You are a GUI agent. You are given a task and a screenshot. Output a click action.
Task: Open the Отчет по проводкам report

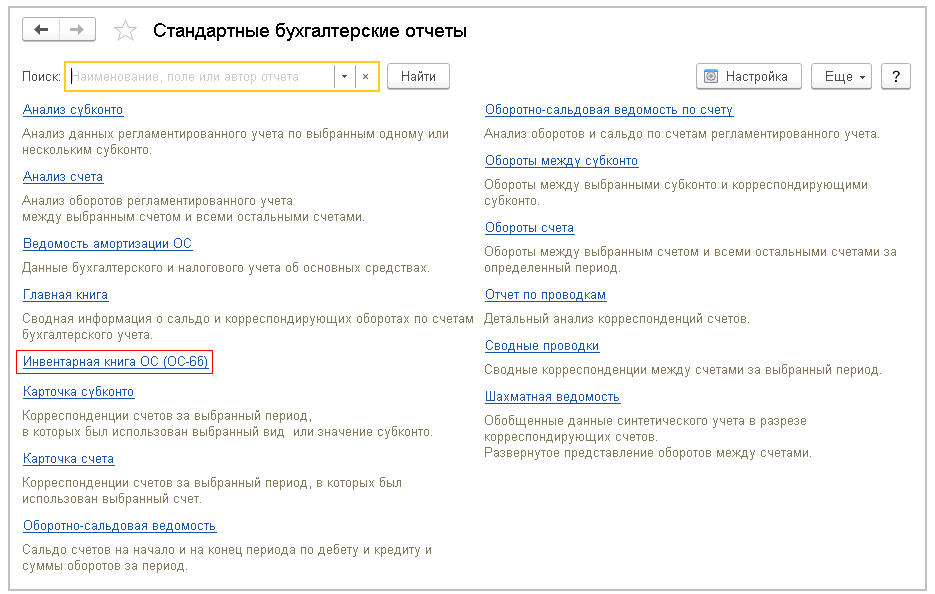point(545,295)
